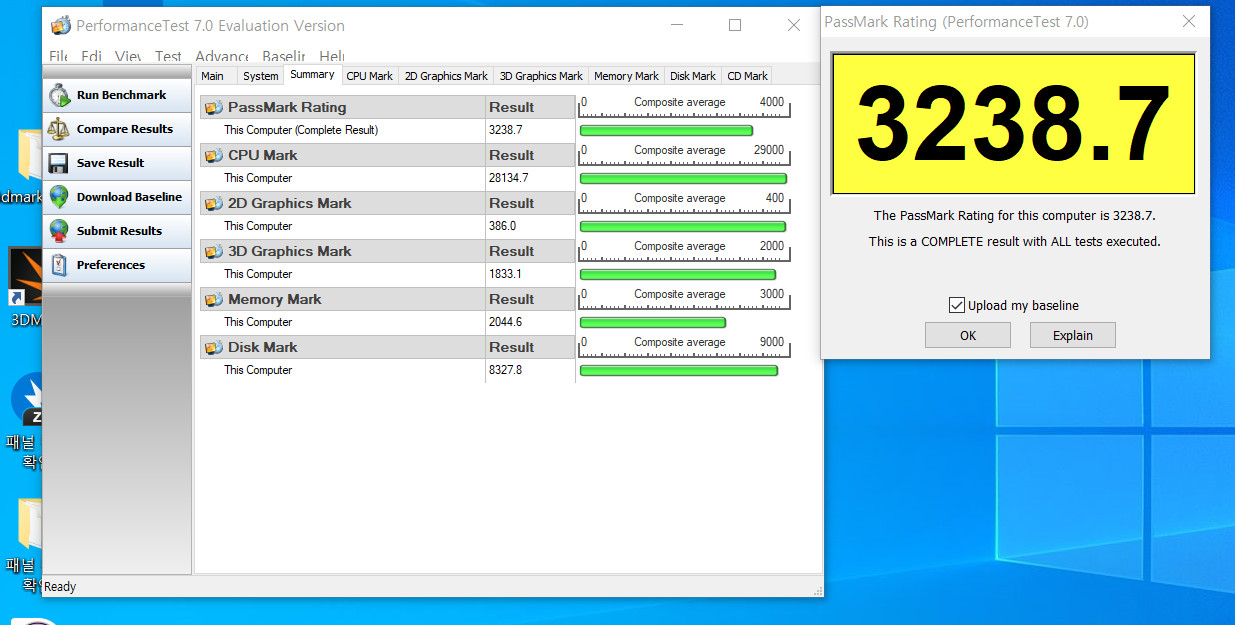The width and height of the screenshot is (1235, 625).
Task: Click the 3D Graphics Mark row icon
Action: coord(213,251)
